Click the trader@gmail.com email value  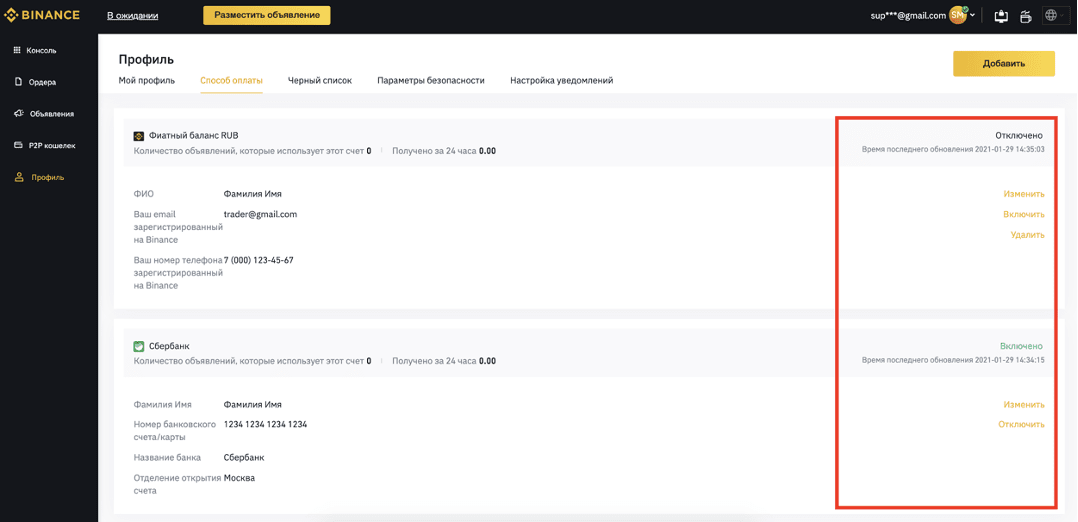pyautogui.click(x=260, y=215)
